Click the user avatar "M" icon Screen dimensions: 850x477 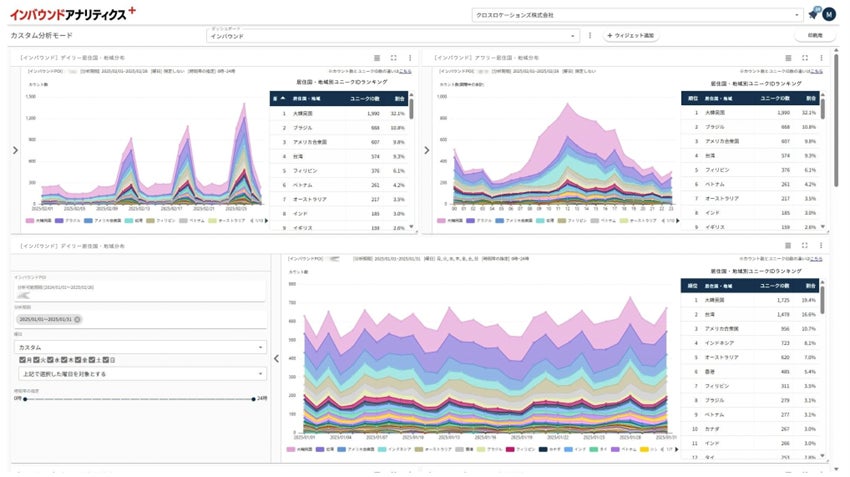click(x=829, y=15)
